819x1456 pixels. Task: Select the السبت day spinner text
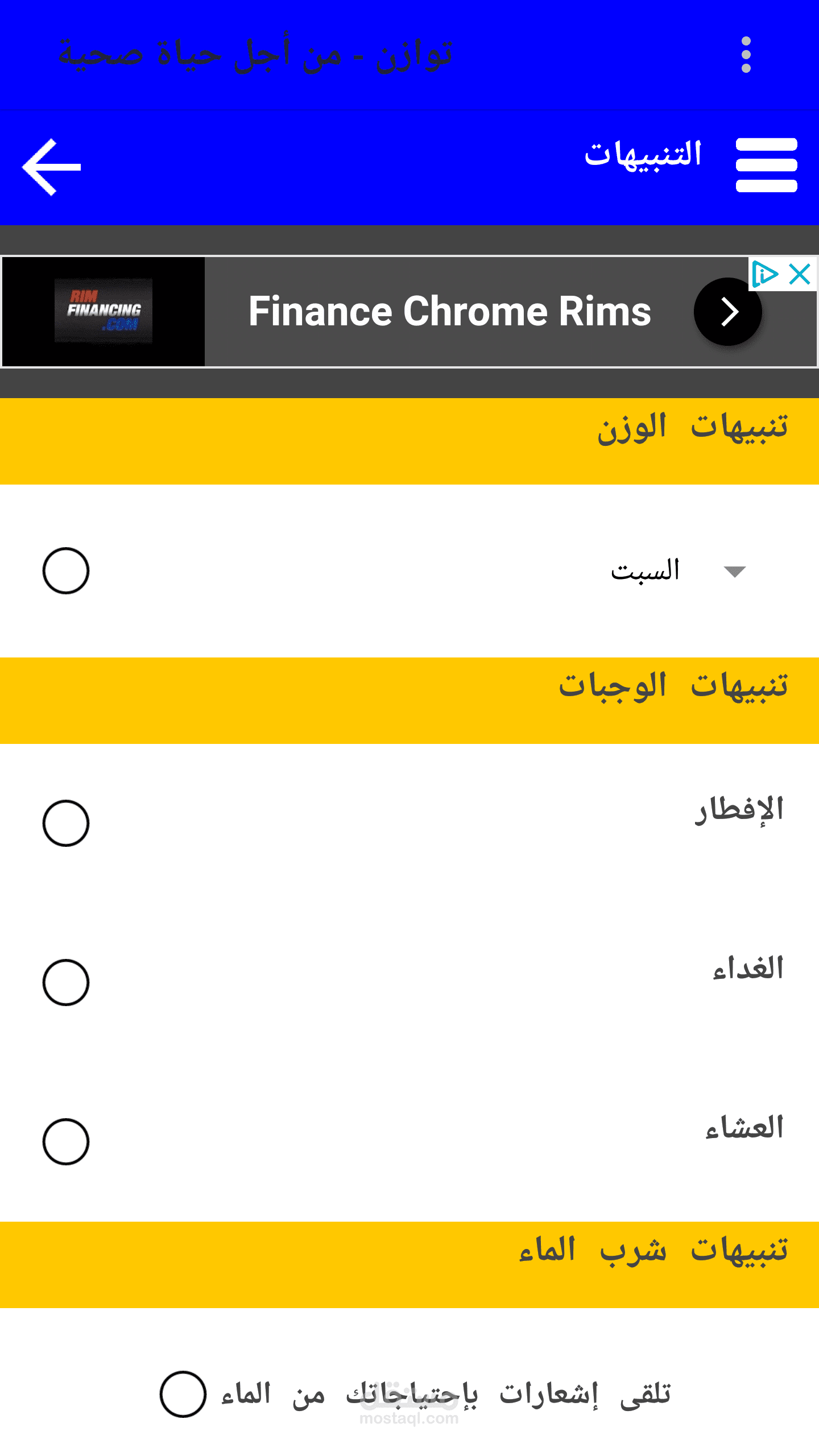point(645,570)
